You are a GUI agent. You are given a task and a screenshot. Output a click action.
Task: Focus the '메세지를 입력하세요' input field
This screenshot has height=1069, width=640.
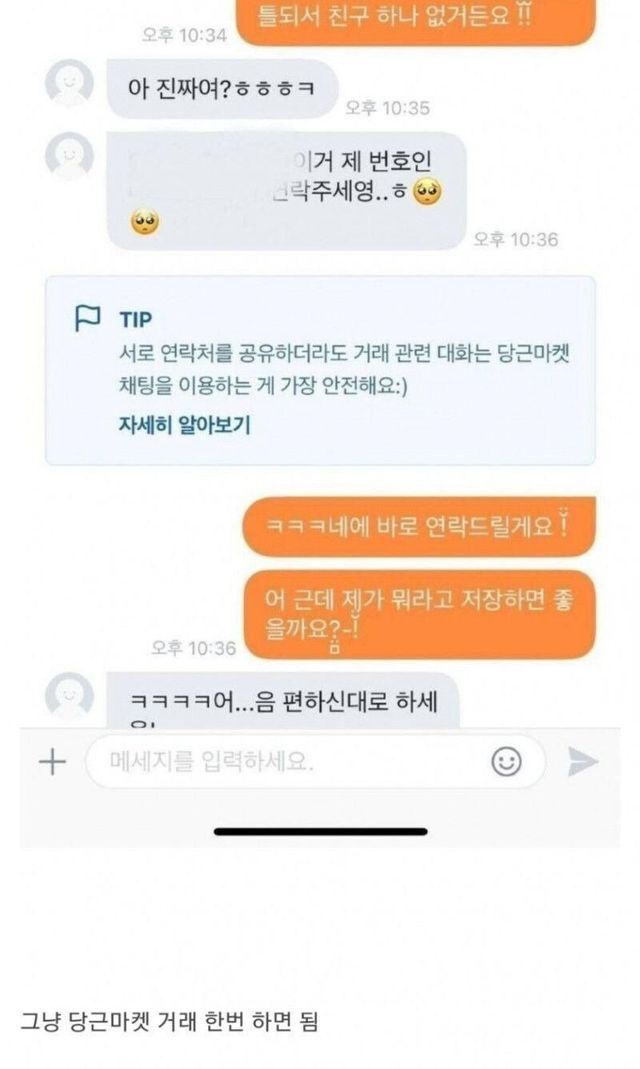[315, 762]
